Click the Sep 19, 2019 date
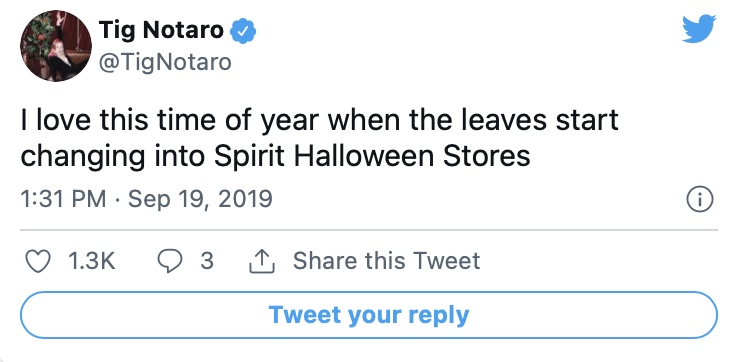Screen dimensions: 732x362 tap(200, 199)
